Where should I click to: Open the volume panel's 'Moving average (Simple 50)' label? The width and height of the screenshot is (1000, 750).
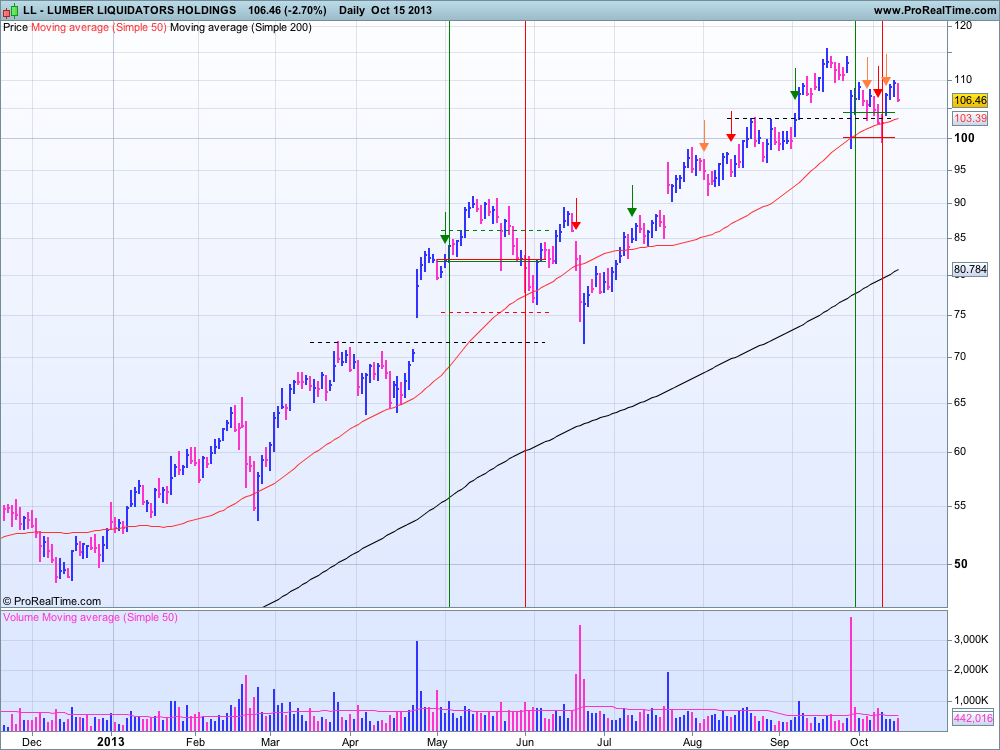click(110, 617)
